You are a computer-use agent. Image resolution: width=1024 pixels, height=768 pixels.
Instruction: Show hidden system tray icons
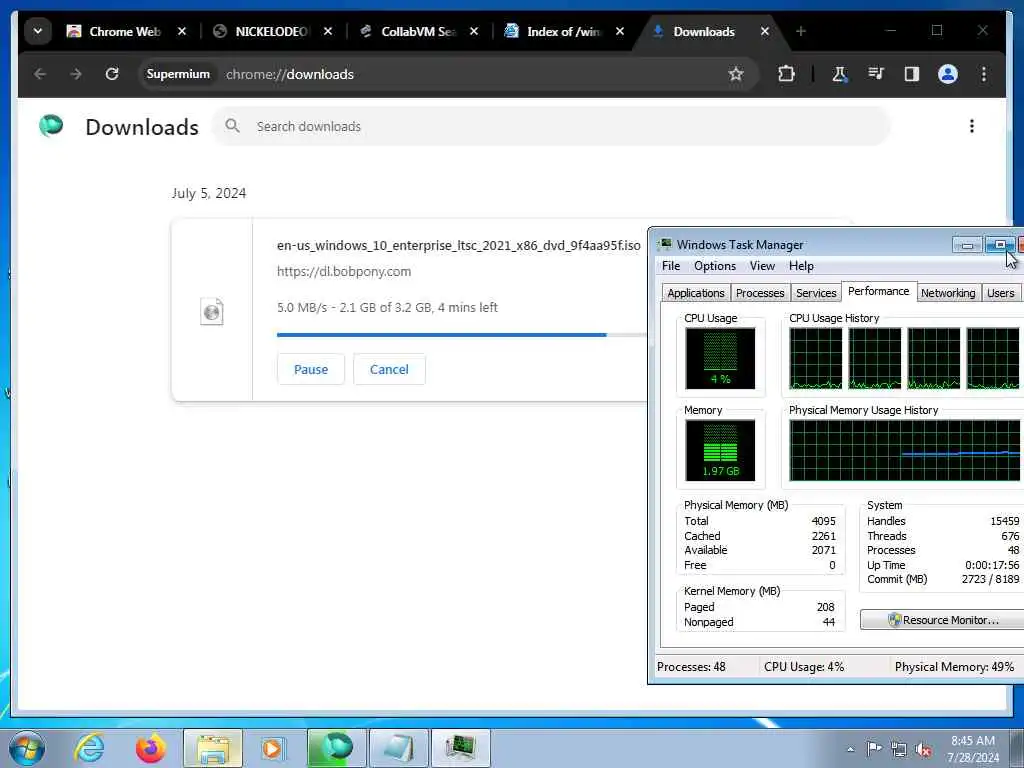(x=850, y=749)
